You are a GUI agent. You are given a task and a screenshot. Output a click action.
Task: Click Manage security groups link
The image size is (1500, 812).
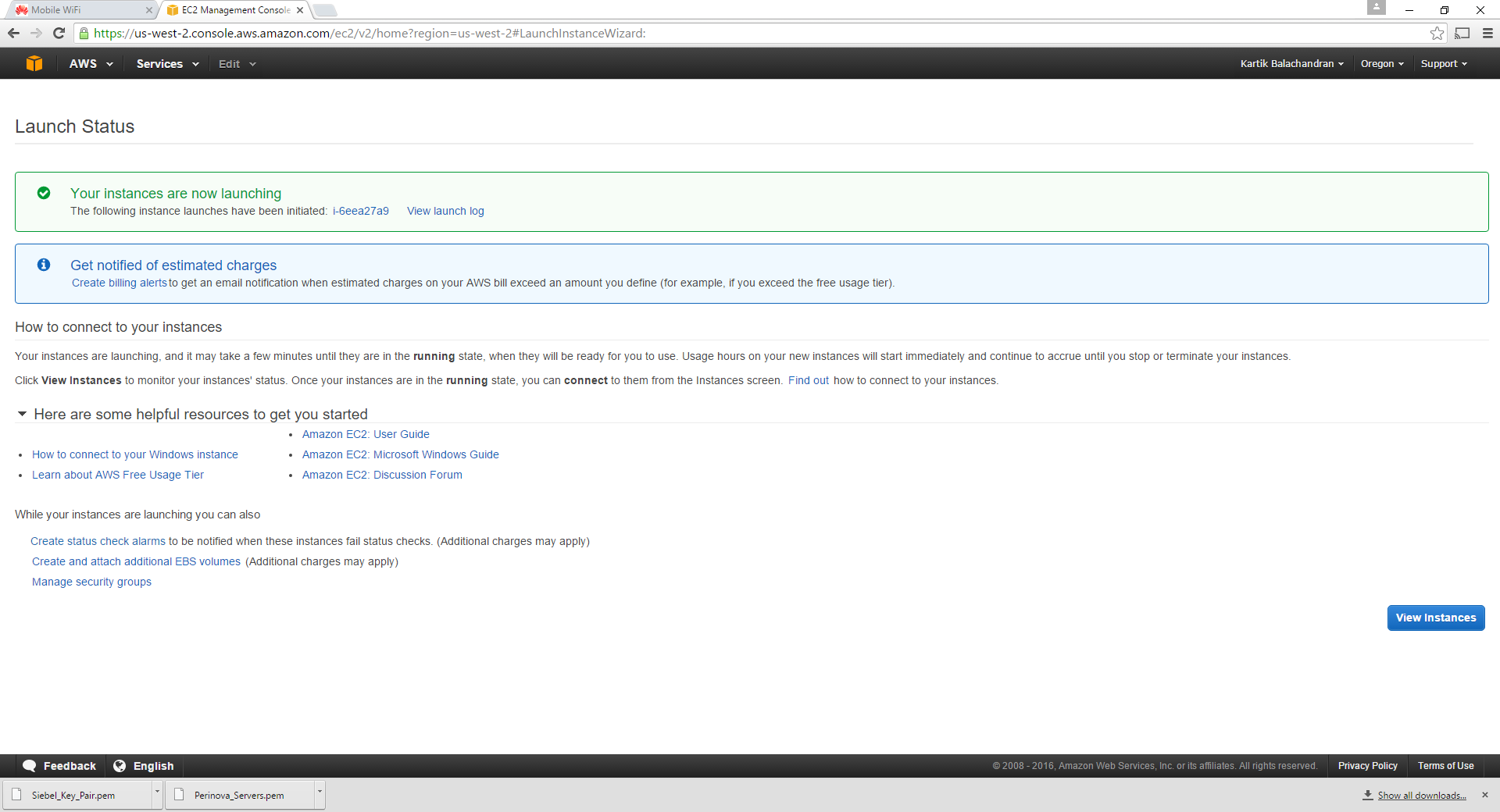(x=91, y=582)
